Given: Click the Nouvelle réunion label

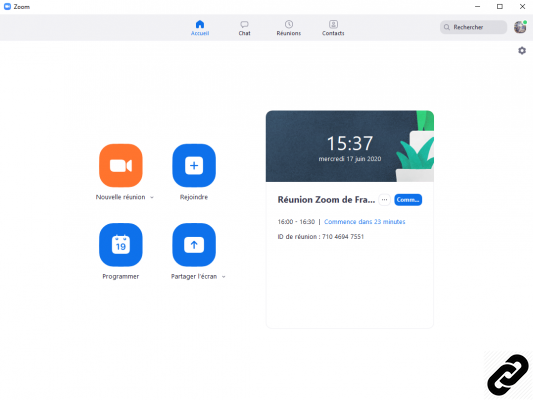Looking at the screenshot, I should (x=120, y=197).
